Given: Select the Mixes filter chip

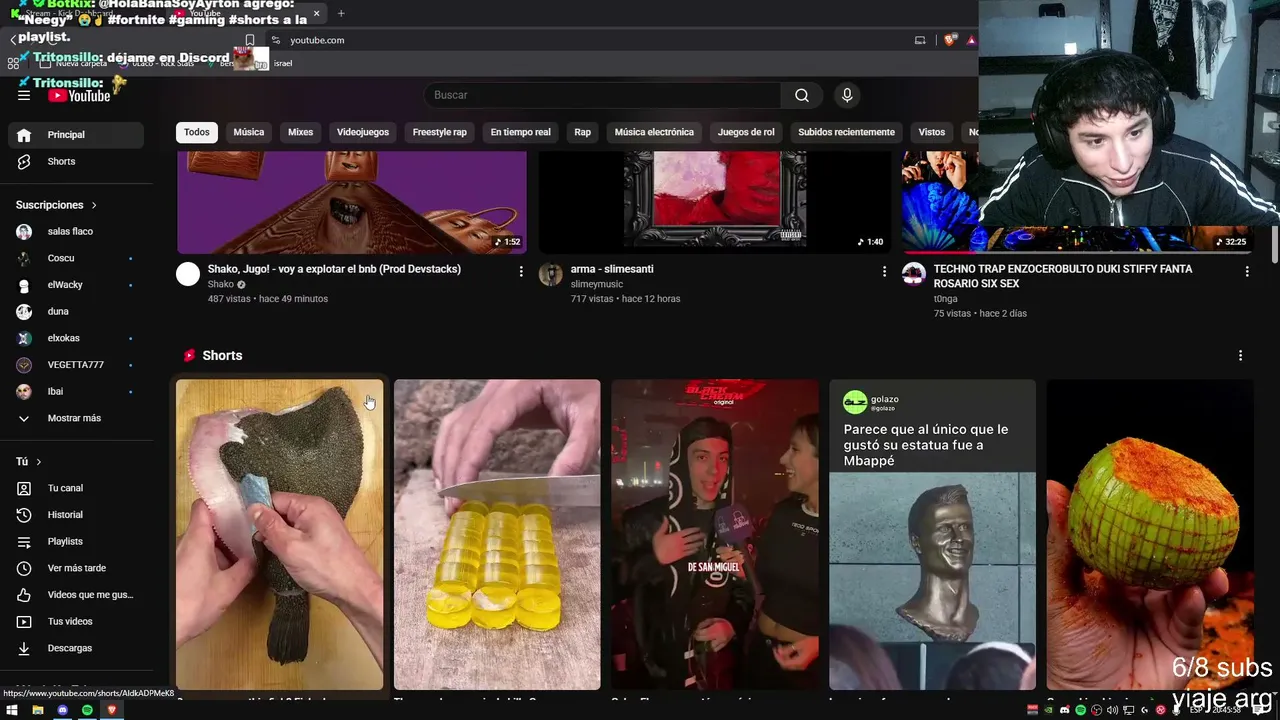Looking at the screenshot, I should click(x=300, y=132).
